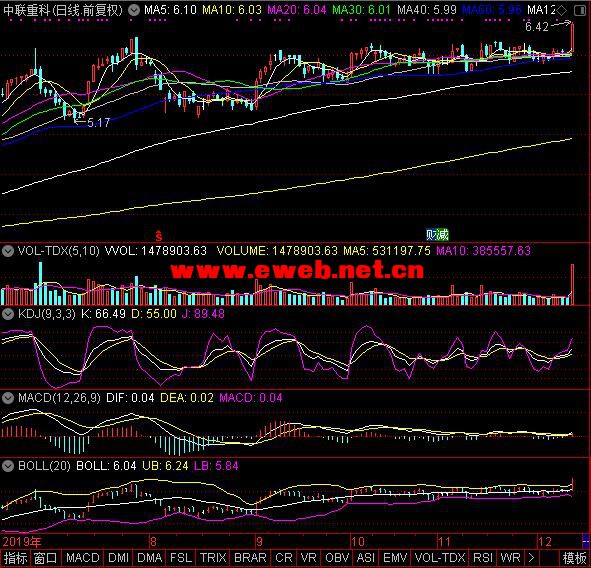Switch to the VR indicator tab
This screenshot has height=568, width=591.
pos(308,558)
